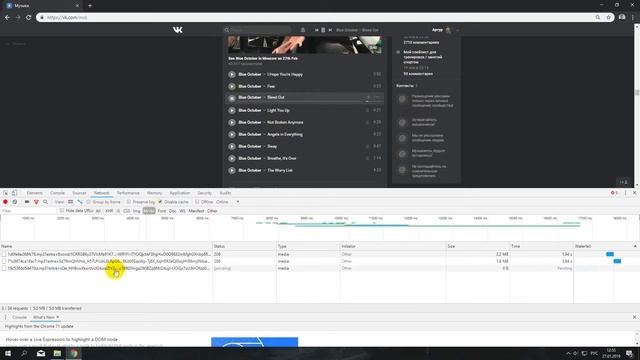This screenshot has width=640, height=360.
Task: Tick the Offline checkbox
Action: (x=197, y=202)
